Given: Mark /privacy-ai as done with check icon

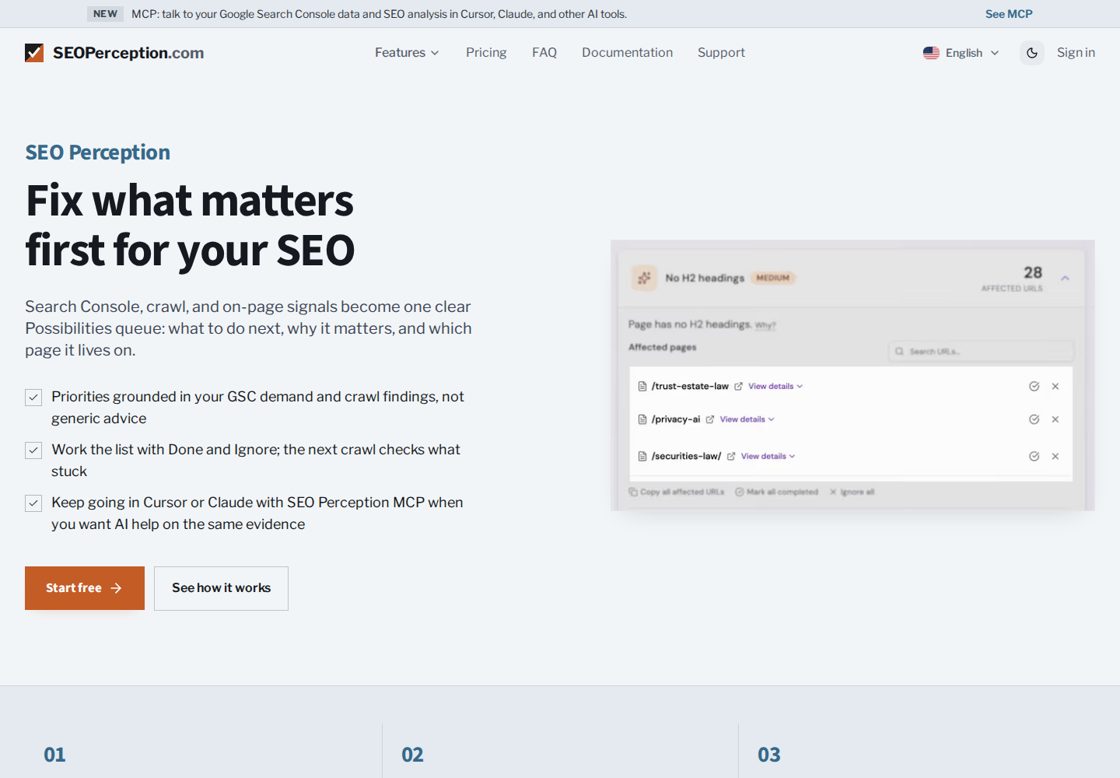Looking at the screenshot, I should (x=1034, y=419).
